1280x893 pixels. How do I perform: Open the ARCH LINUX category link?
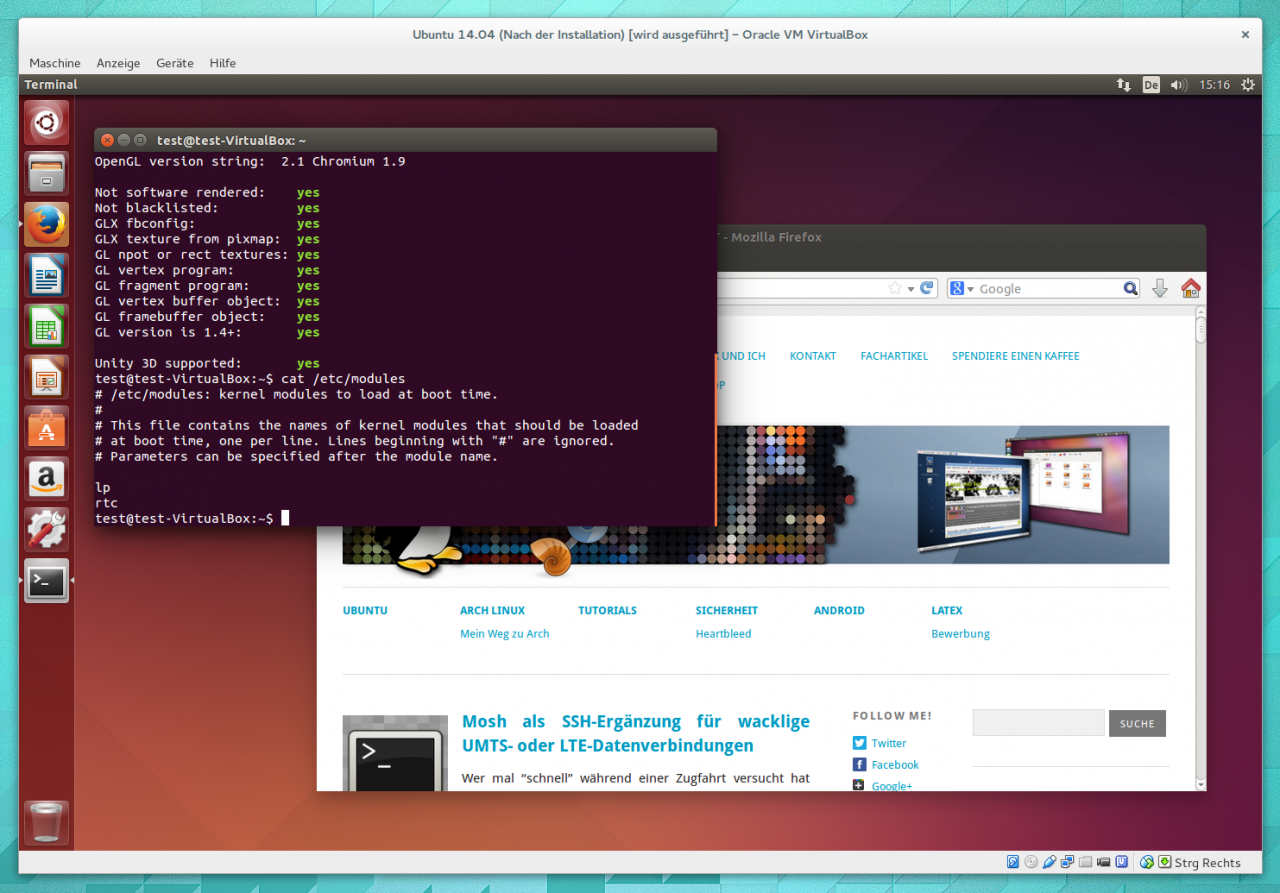[492, 610]
